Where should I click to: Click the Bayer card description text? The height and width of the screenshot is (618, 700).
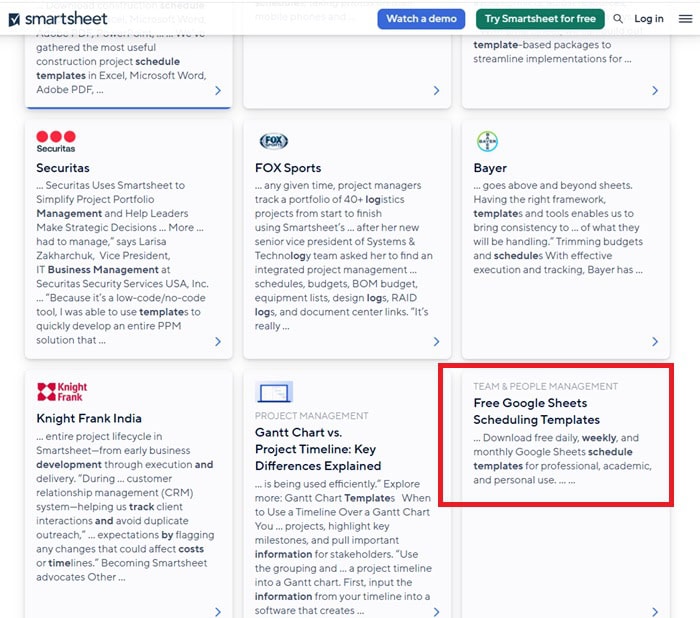click(x=558, y=227)
